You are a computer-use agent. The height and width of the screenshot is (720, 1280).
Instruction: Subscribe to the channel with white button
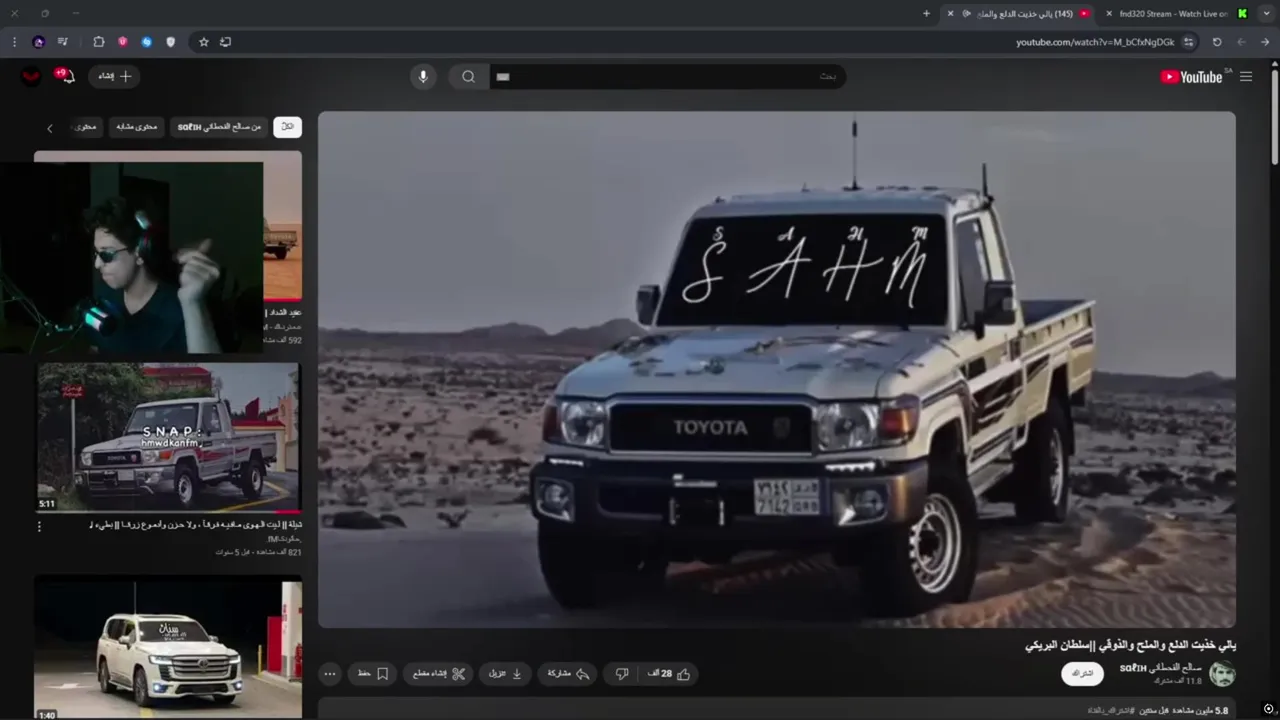[x=1082, y=674]
